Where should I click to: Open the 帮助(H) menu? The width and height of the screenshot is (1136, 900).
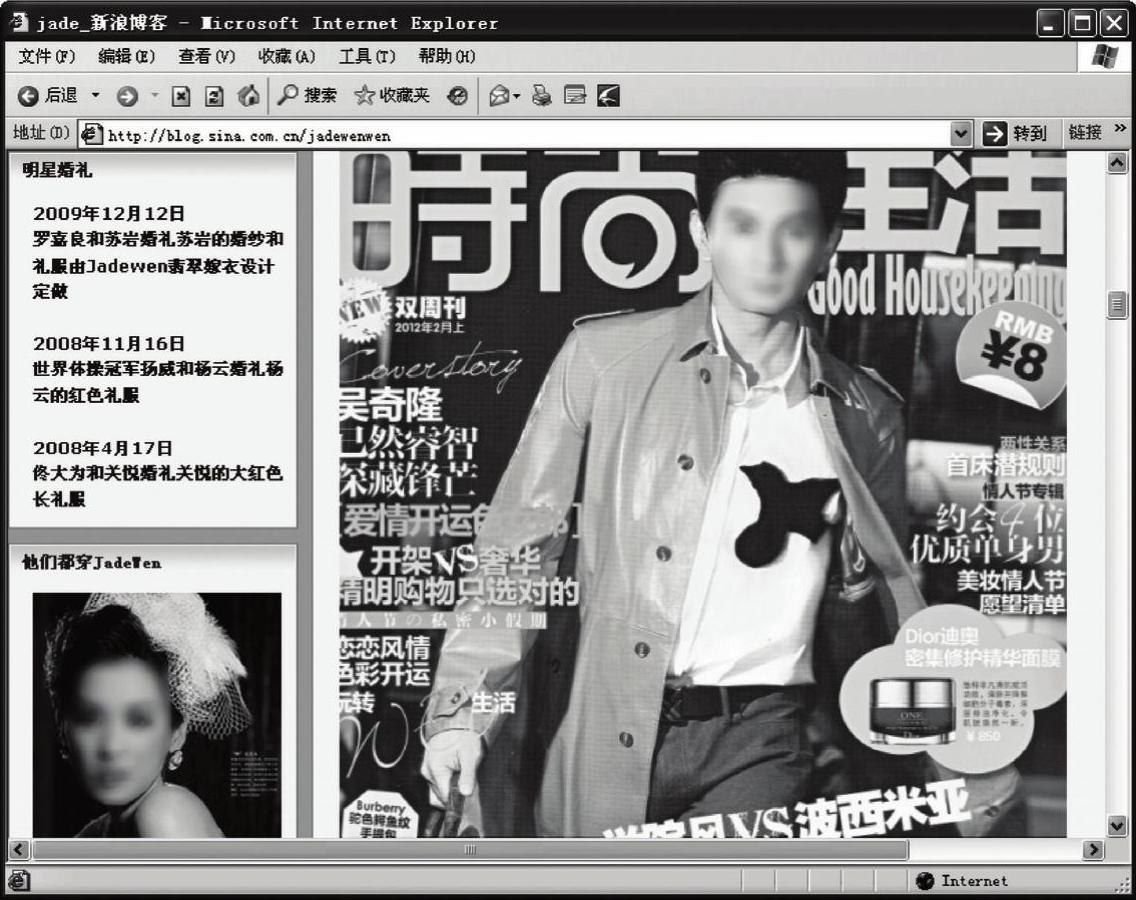[x=447, y=57]
